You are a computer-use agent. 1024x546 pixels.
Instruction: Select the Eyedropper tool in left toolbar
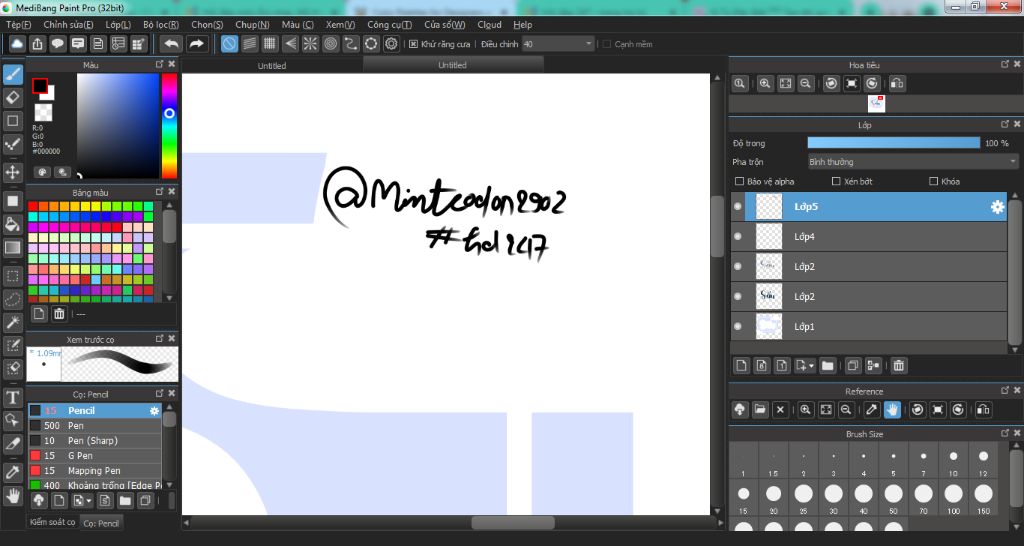tap(13, 472)
